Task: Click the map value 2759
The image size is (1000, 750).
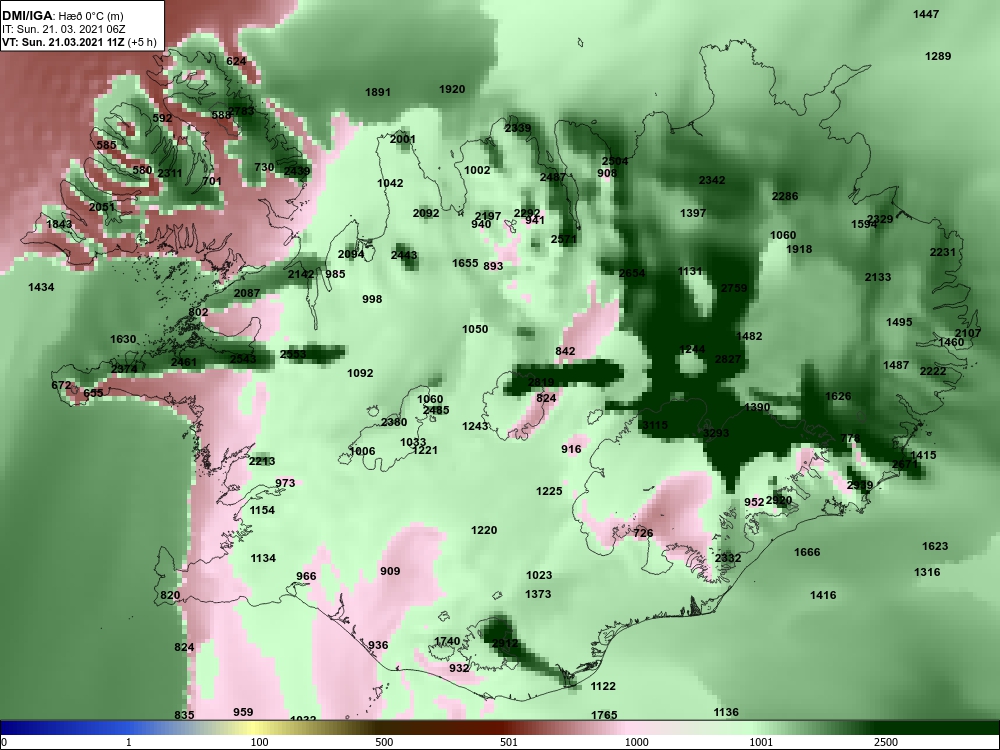Action: click(x=734, y=288)
